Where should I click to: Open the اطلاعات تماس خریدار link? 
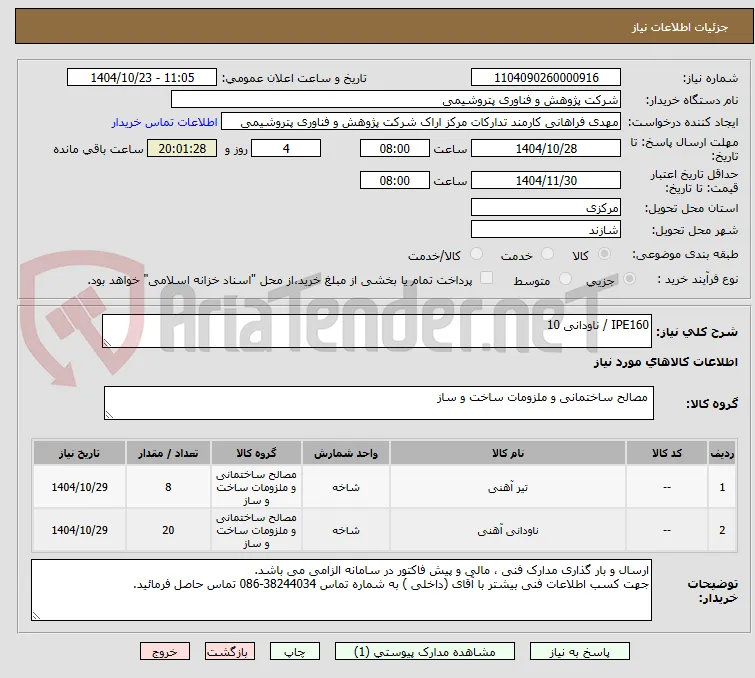coord(165,122)
